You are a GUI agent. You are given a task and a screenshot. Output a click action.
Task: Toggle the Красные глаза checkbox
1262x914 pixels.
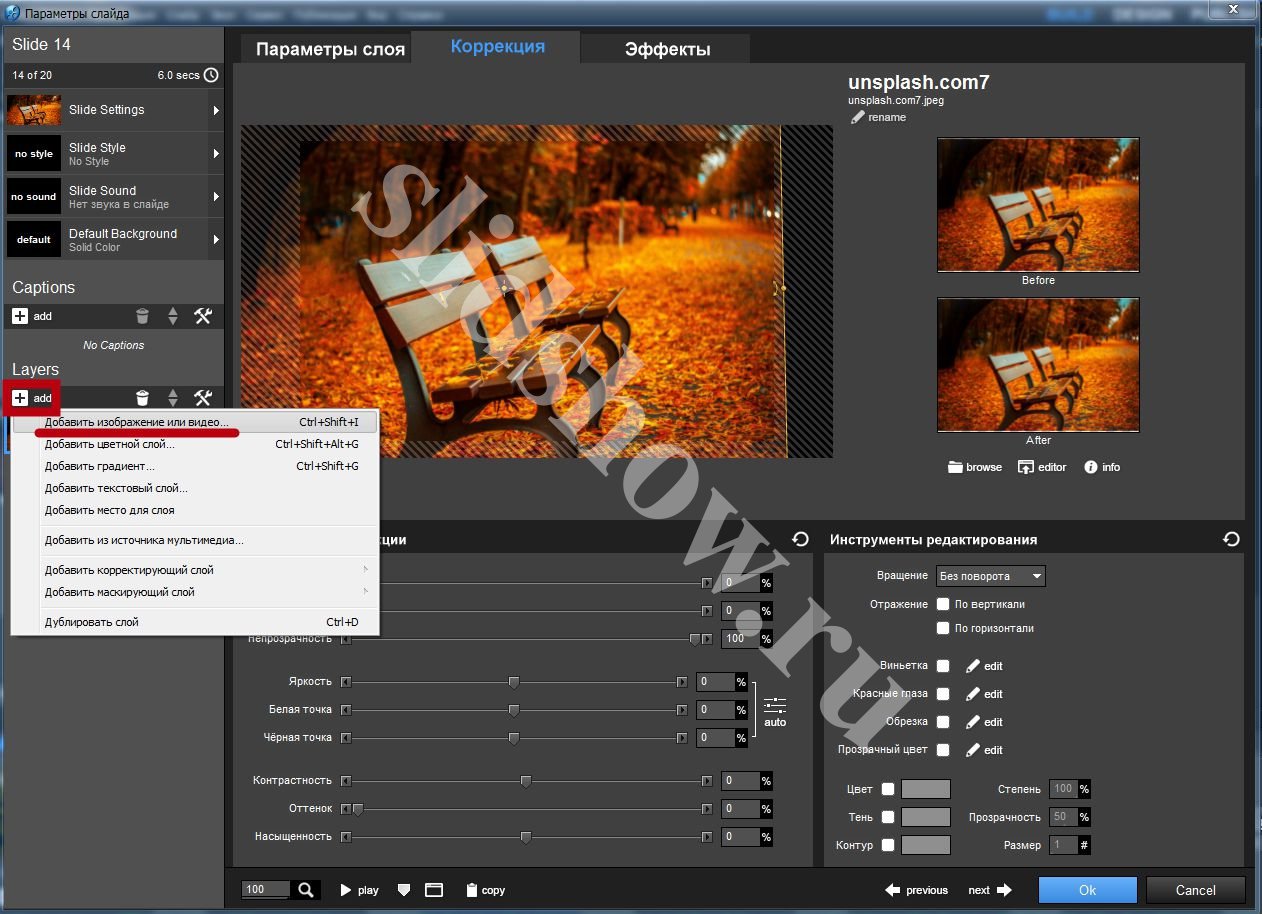pyautogui.click(x=943, y=694)
